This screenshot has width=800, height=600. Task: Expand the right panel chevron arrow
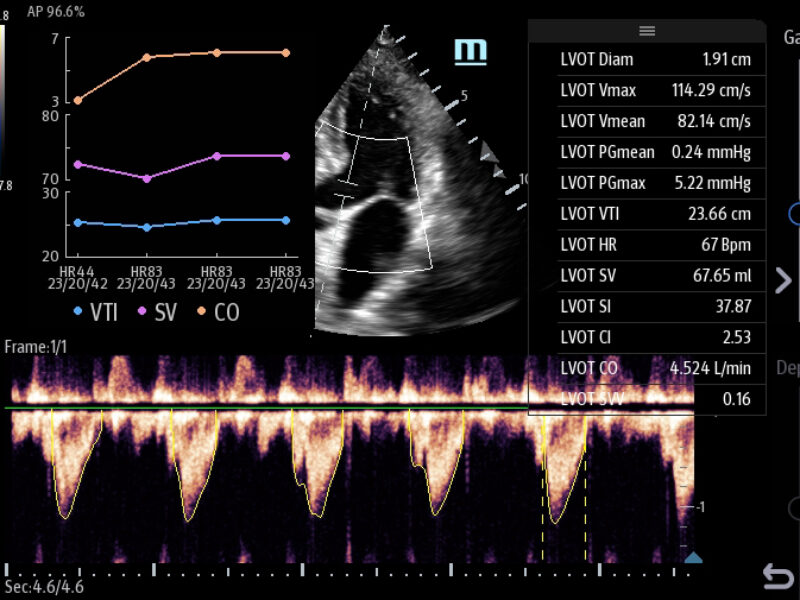point(783,280)
